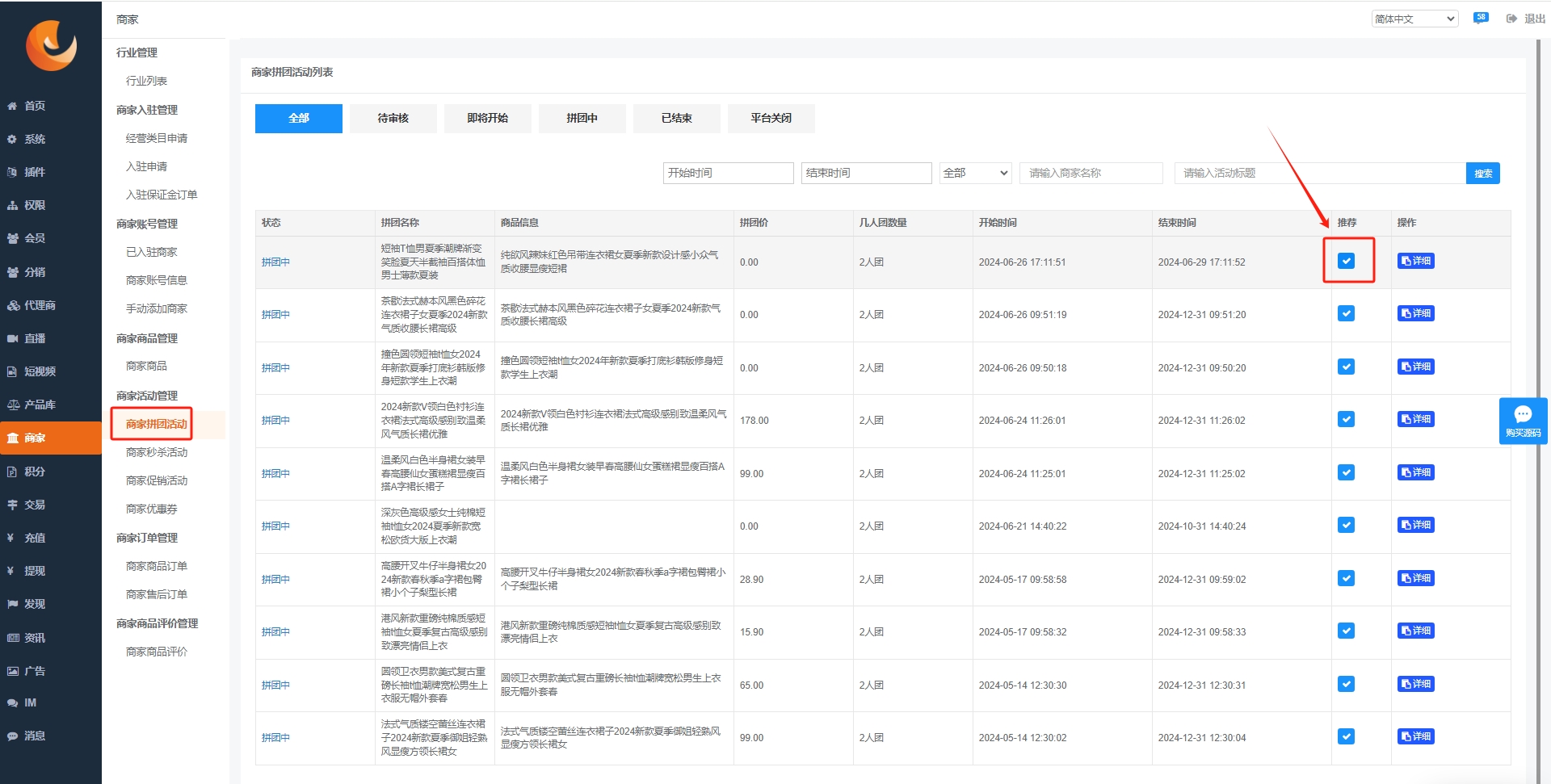Open the 全部 status filter dropdown
1551x784 pixels.
click(976, 173)
